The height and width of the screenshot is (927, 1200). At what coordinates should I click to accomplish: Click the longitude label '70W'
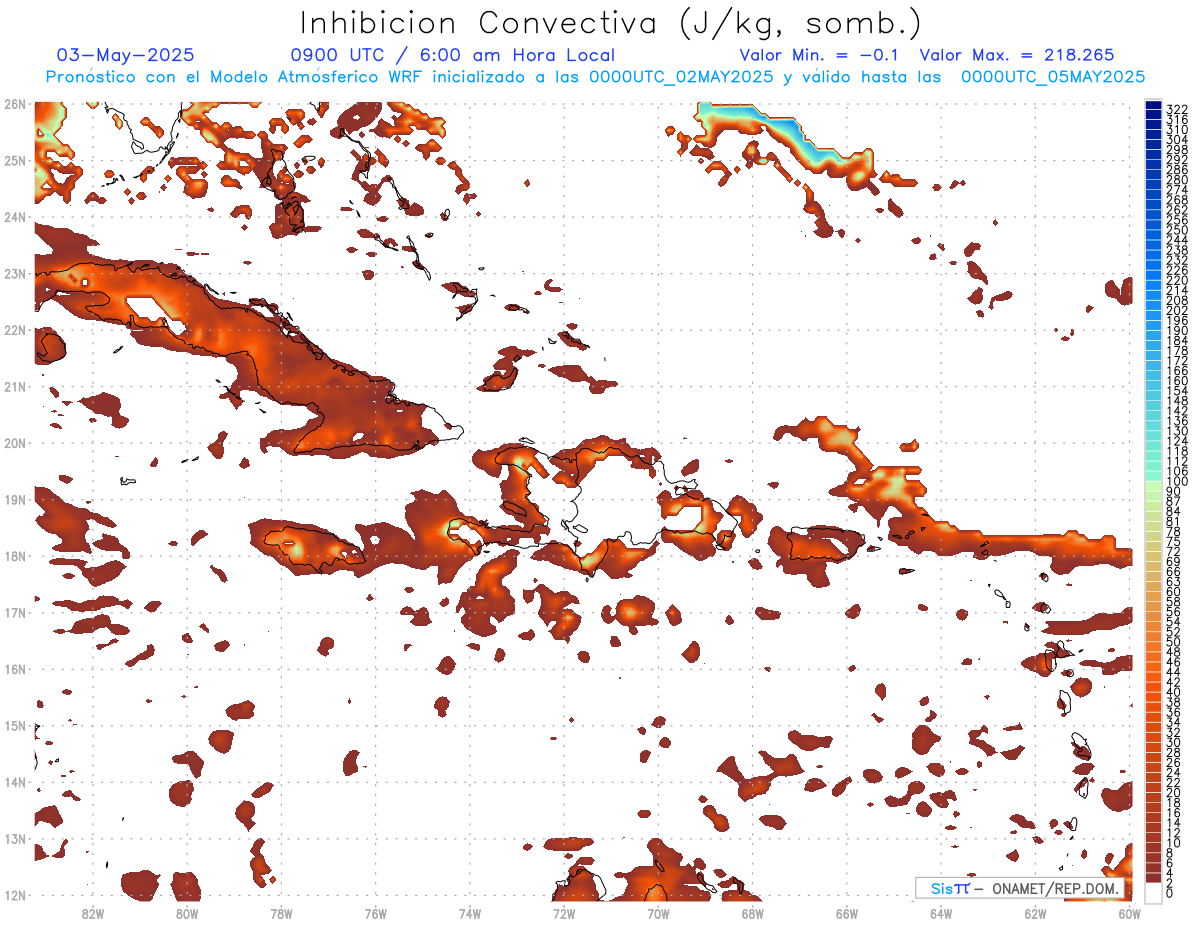click(658, 912)
